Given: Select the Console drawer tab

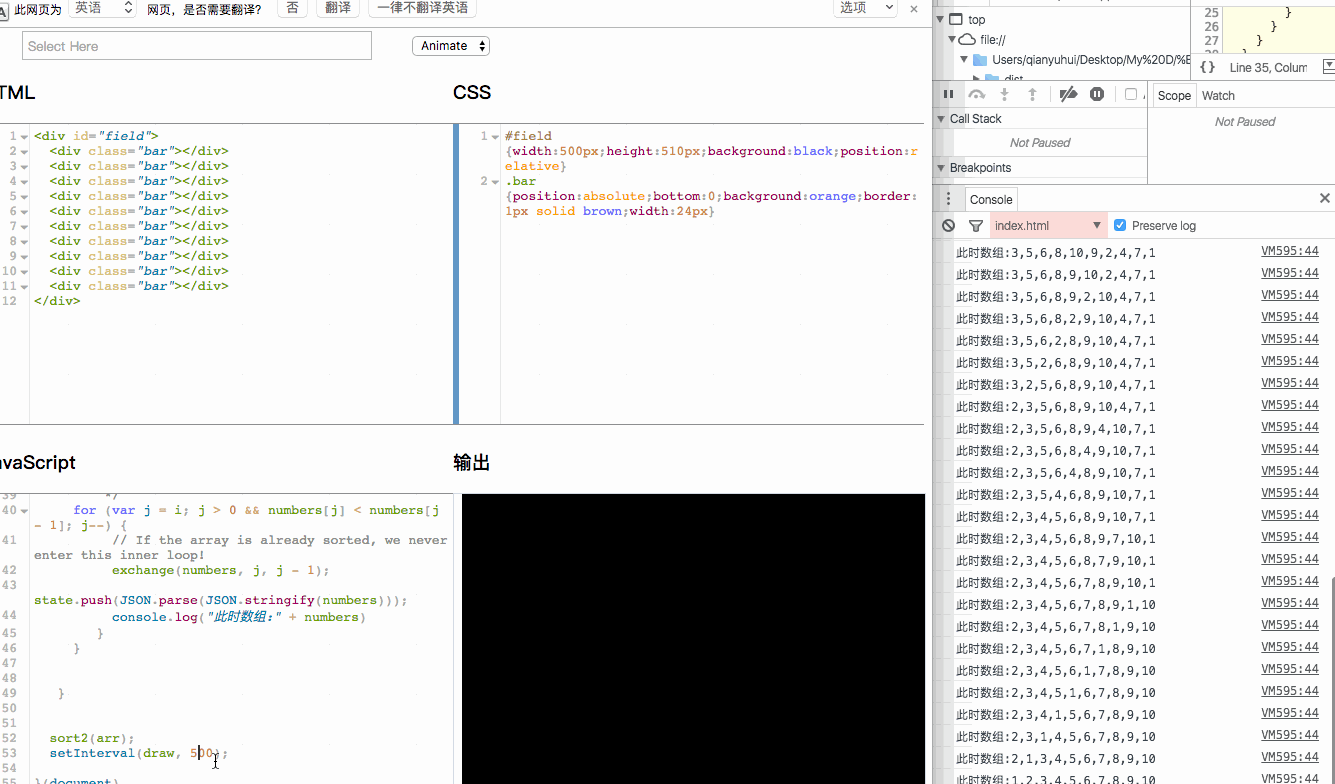Looking at the screenshot, I should click(991, 200).
